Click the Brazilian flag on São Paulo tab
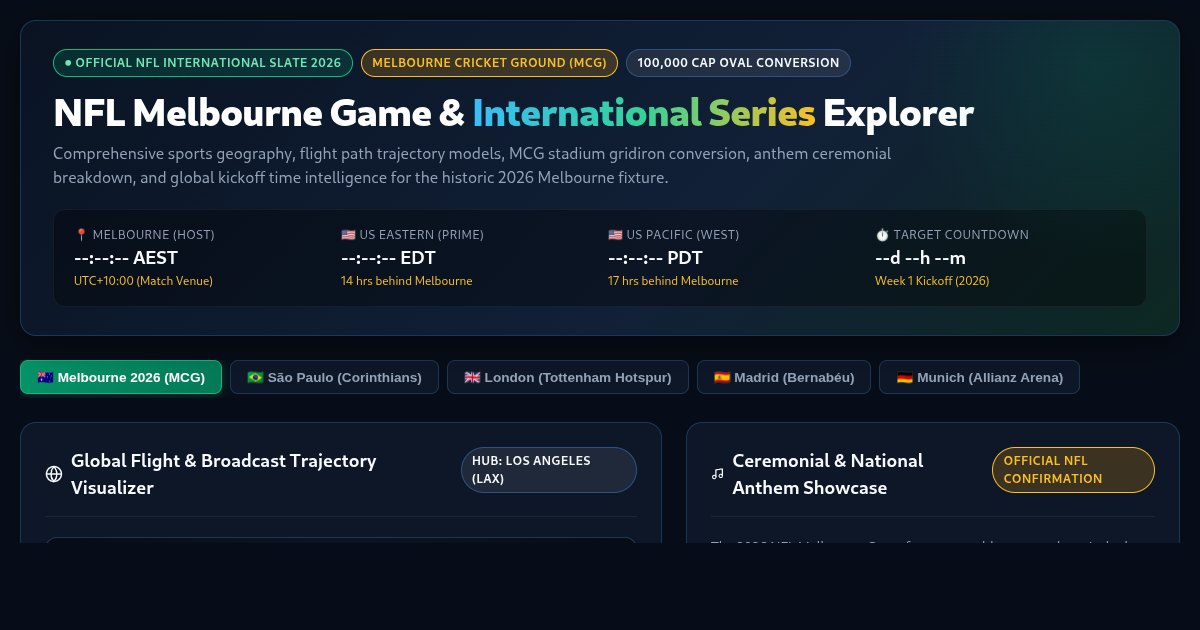This screenshot has width=1200, height=630. tap(255, 377)
